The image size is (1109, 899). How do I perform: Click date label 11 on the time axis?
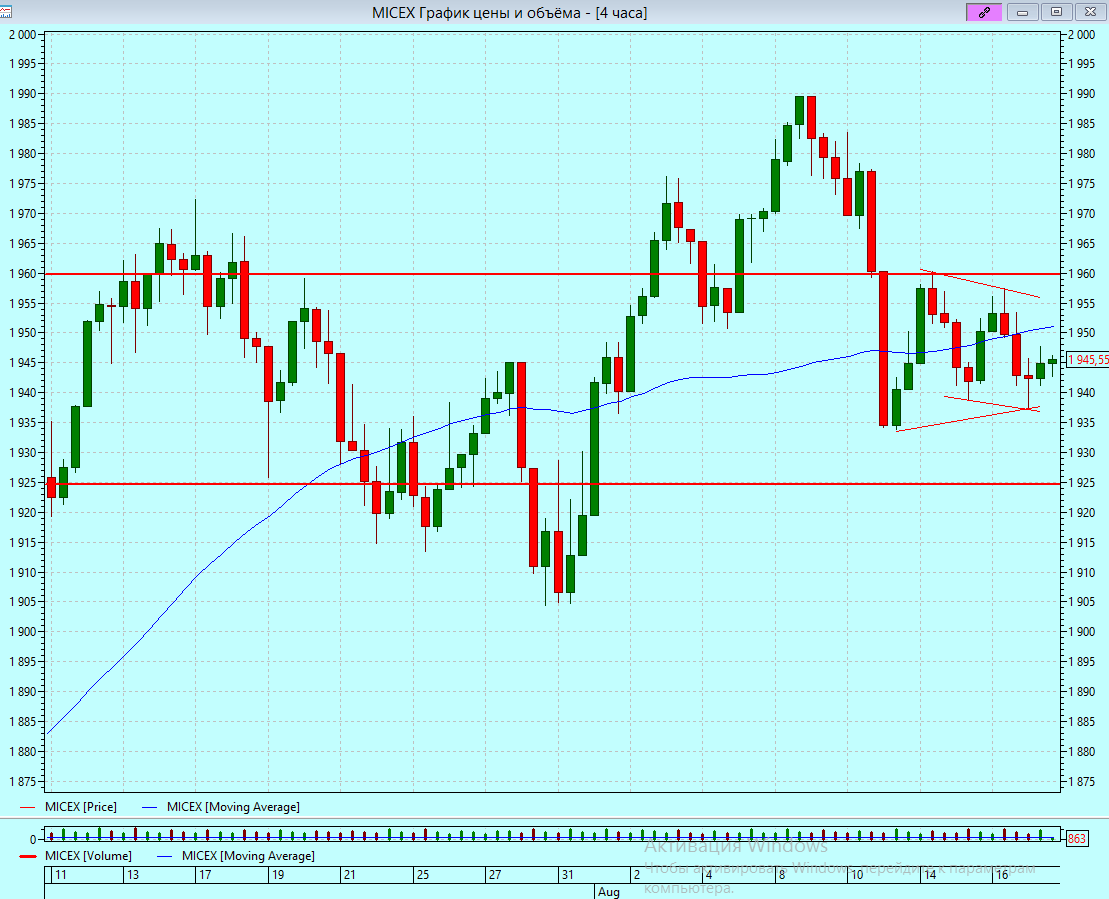[61, 875]
